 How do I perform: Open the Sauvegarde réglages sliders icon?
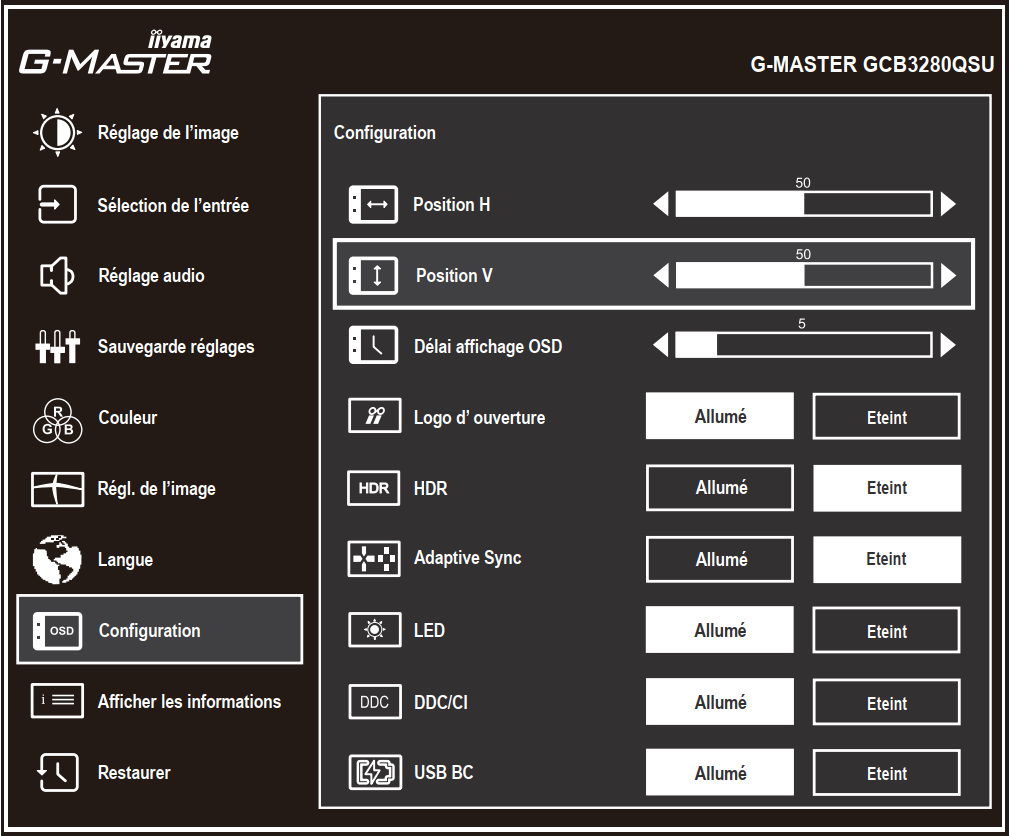(x=56, y=348)
